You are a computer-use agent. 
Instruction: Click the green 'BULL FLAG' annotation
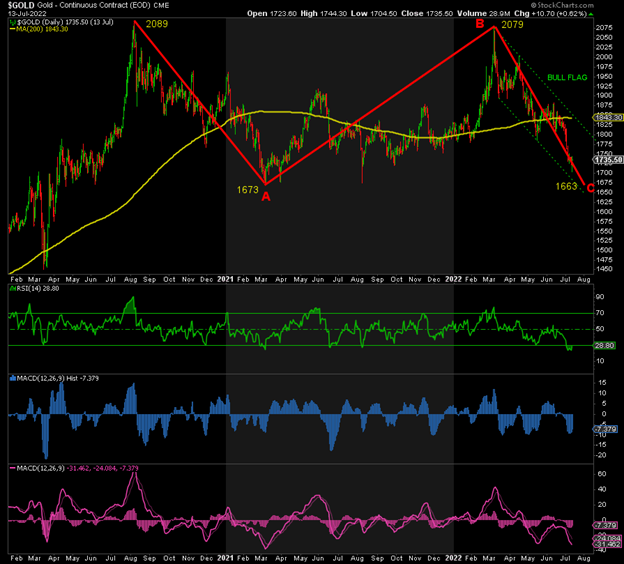click(567, 78)
